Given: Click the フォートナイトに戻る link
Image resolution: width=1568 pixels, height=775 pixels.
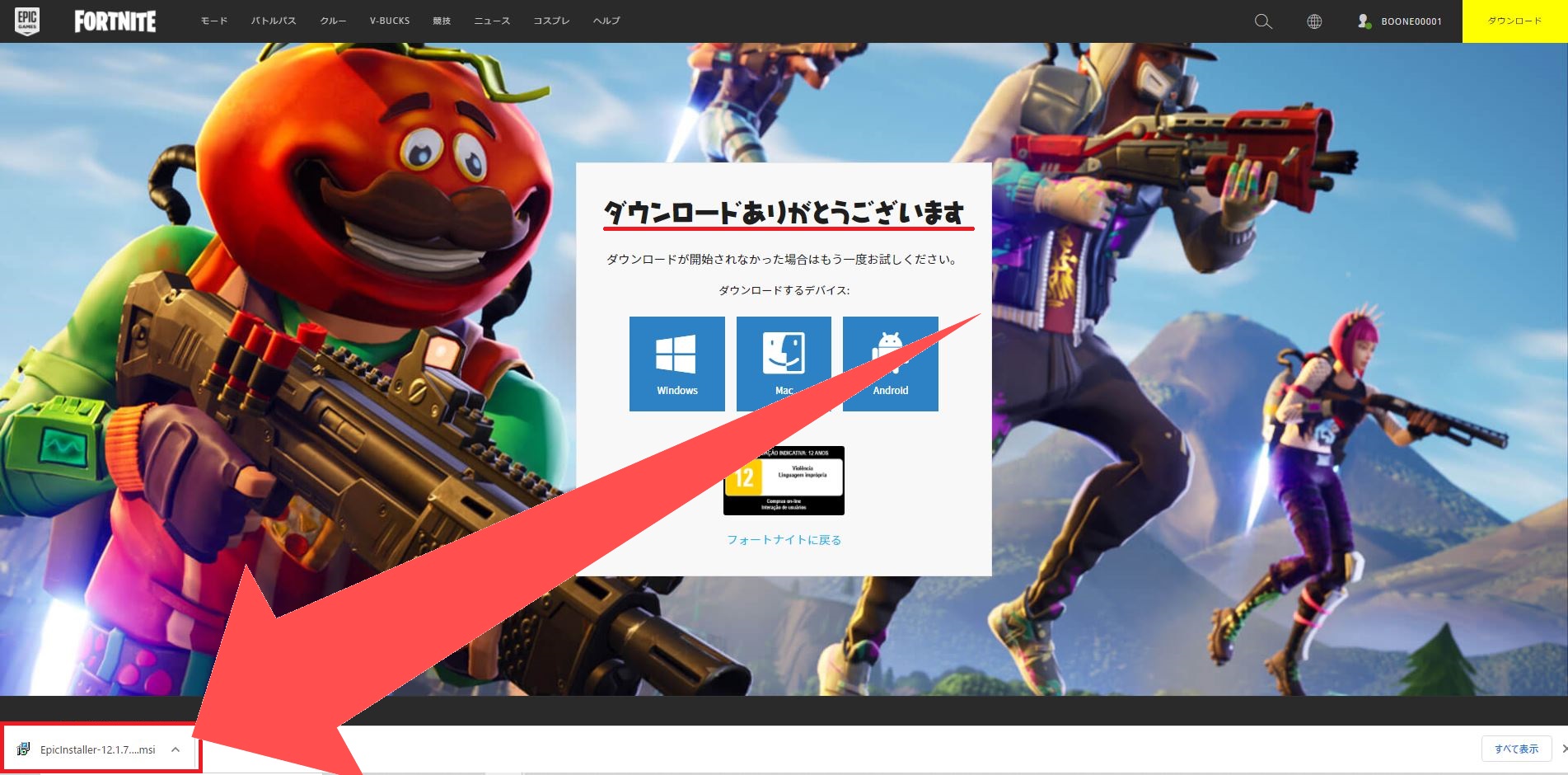Looking at the screenshot, I should click(784, 540).
